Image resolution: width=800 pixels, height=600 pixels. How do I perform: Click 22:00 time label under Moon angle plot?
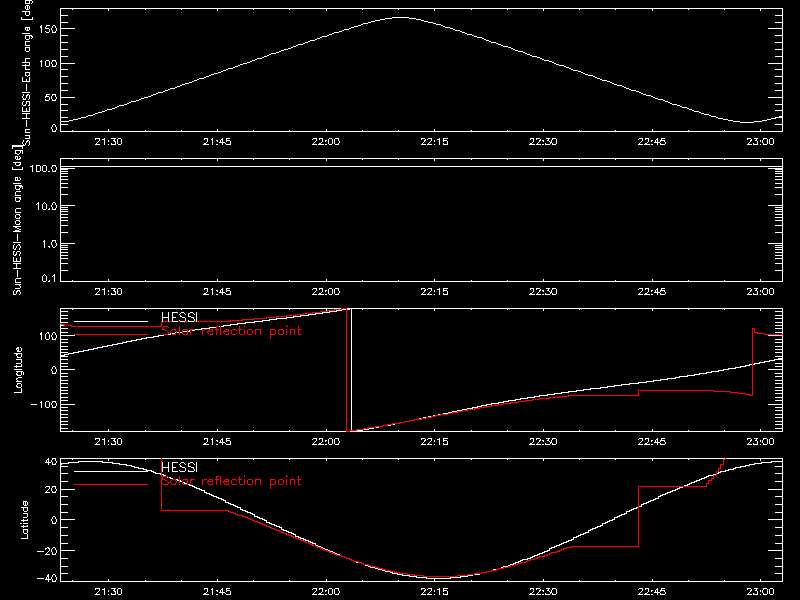(326, 292)
